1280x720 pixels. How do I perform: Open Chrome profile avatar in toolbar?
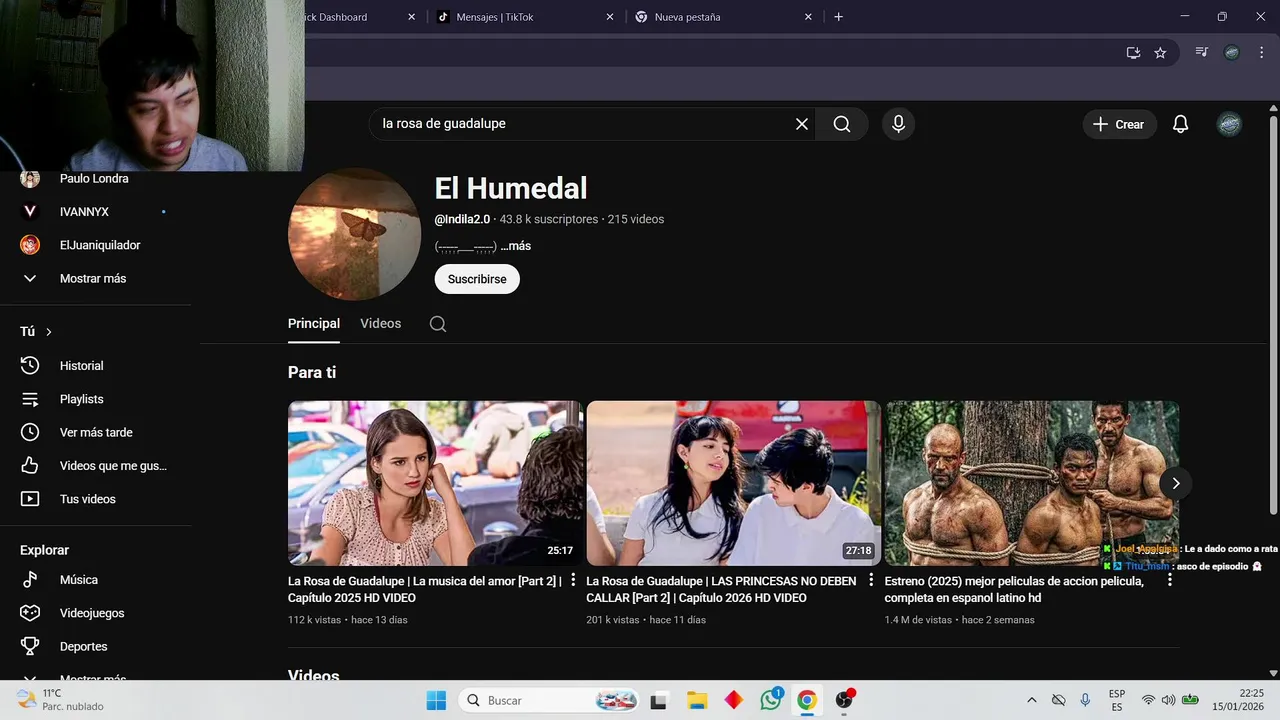pos(1232,52)
